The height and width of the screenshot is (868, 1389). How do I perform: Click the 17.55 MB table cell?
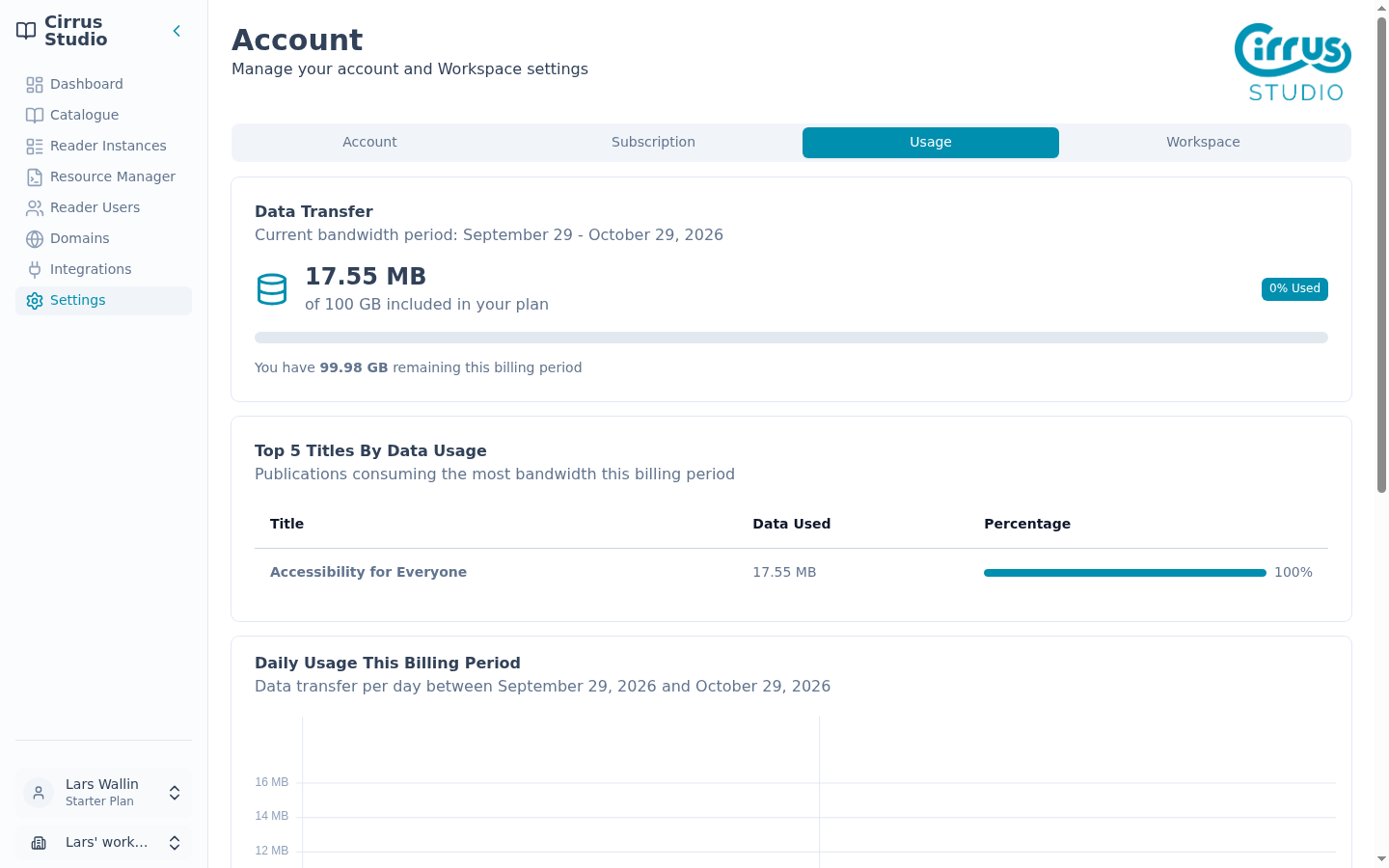point(784,573)
